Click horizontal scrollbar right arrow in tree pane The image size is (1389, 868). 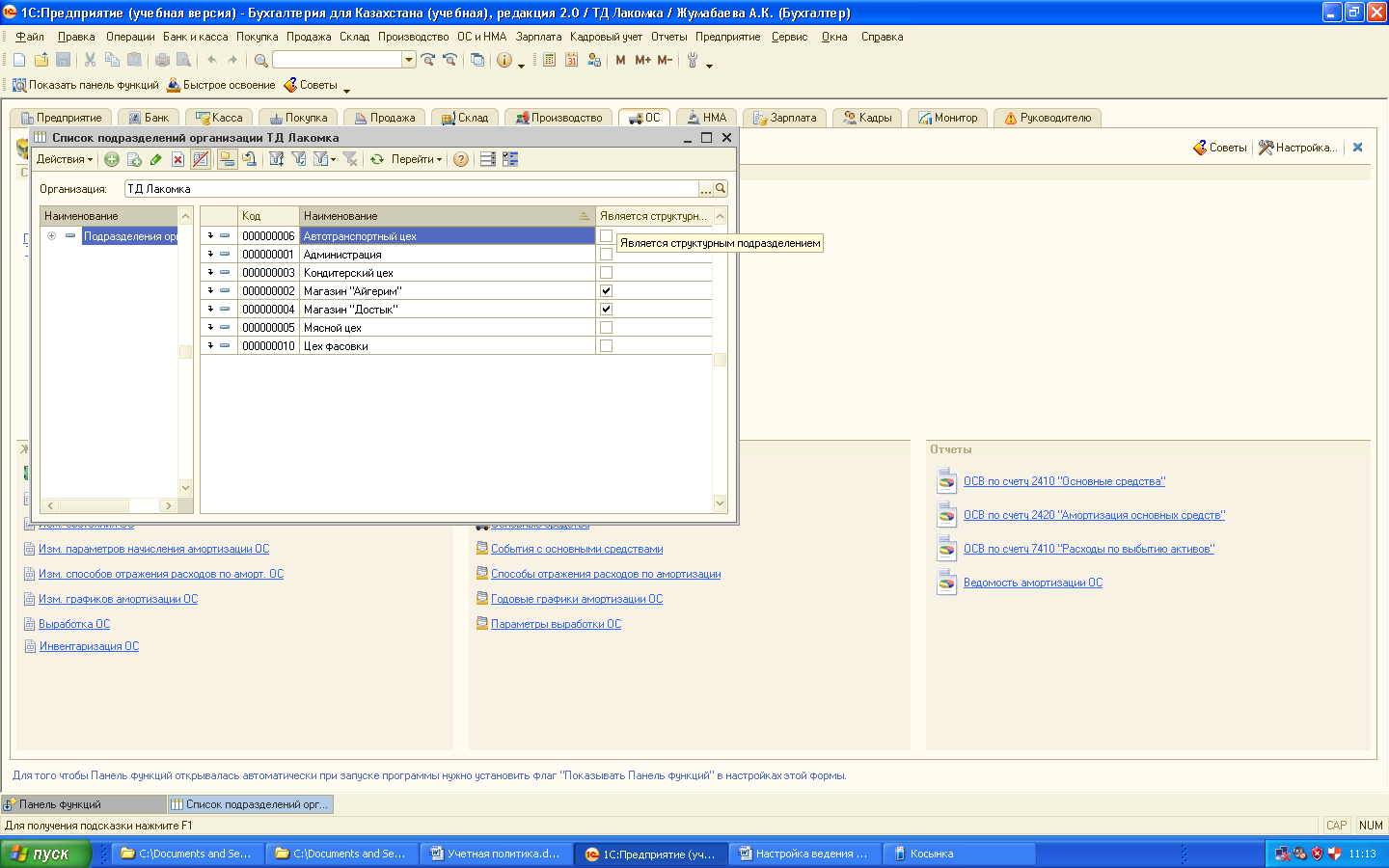click(169, 505)
